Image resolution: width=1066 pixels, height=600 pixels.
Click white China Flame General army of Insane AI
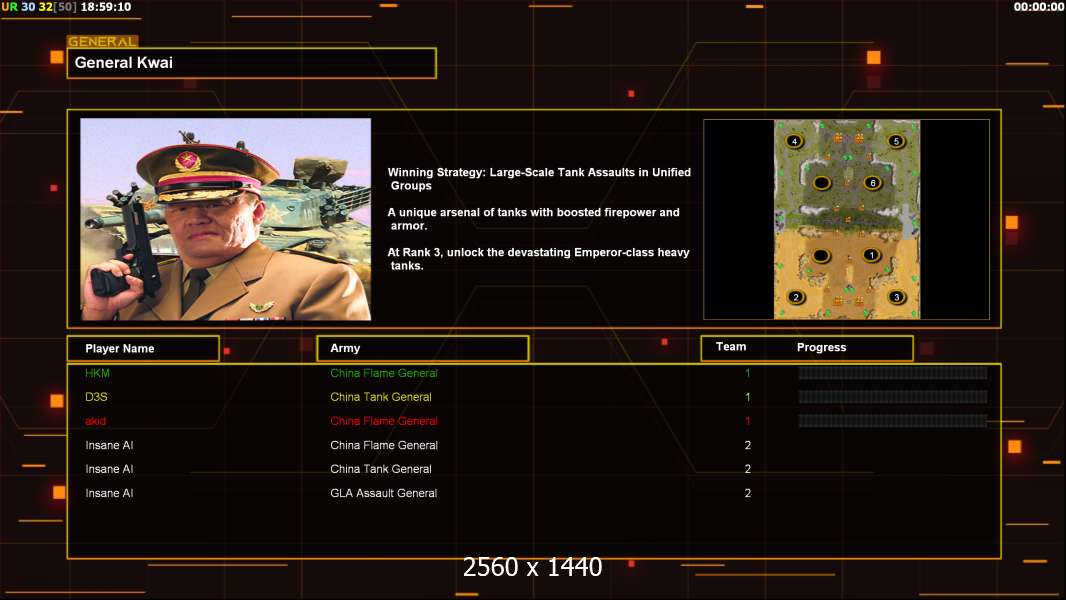coord(384,445)
